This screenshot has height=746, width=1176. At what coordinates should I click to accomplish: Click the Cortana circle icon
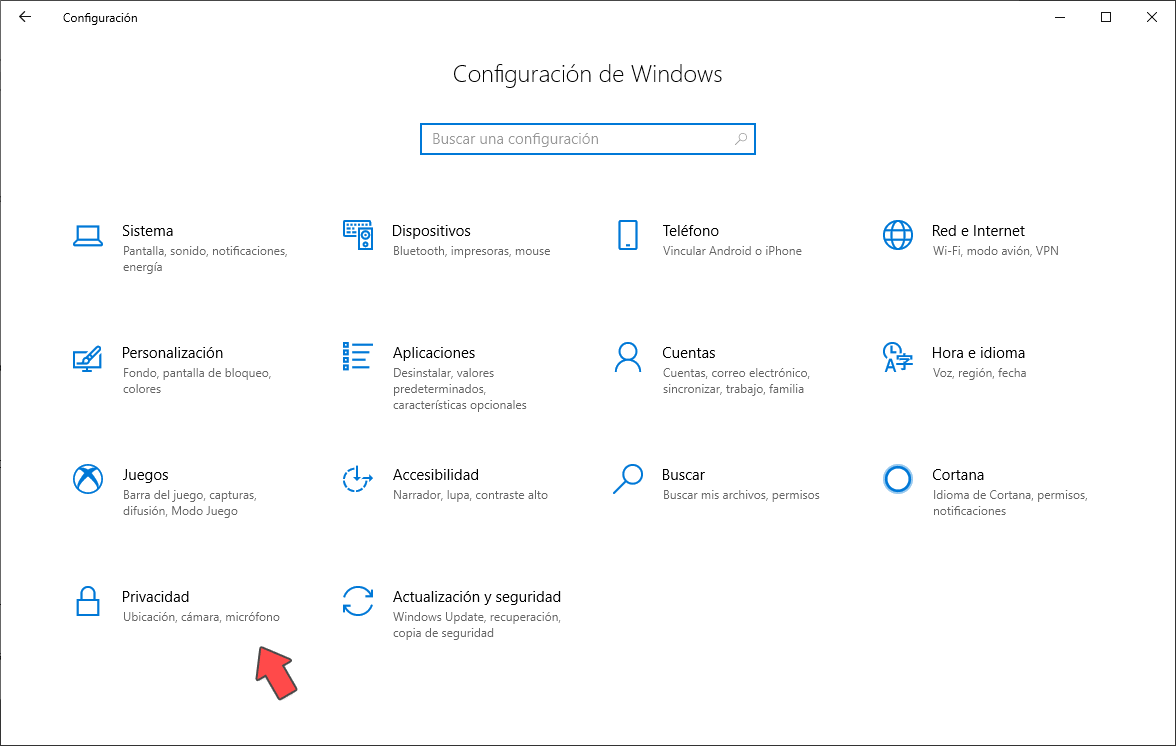[x=898, y=479]
